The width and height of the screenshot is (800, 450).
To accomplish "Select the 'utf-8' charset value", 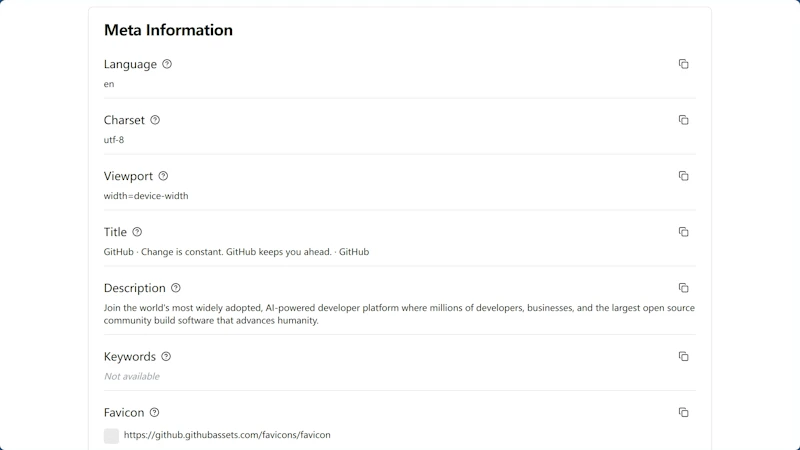I will [x=114, y=140].
